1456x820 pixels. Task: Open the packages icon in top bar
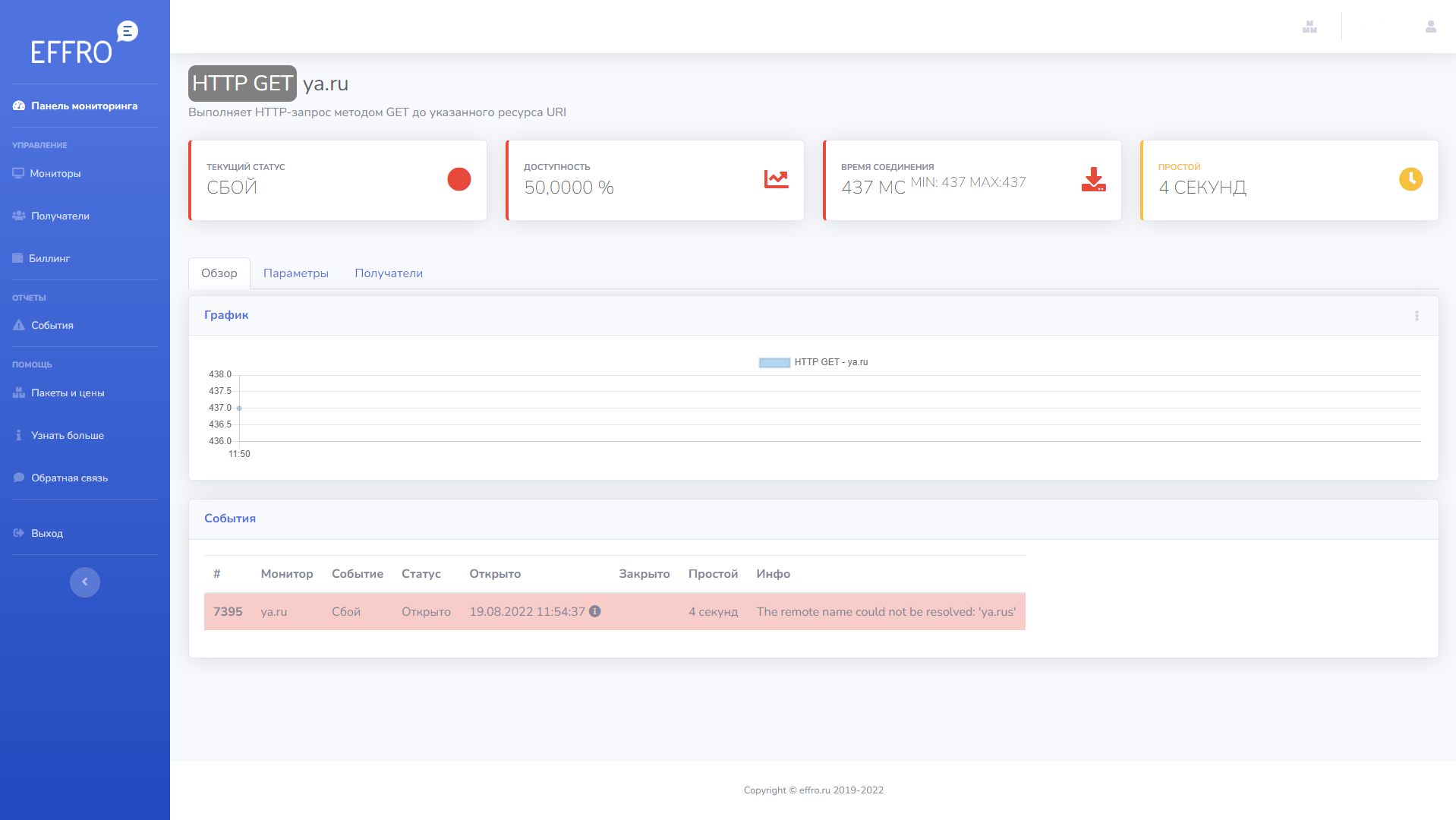click(x=1309, y=27)
